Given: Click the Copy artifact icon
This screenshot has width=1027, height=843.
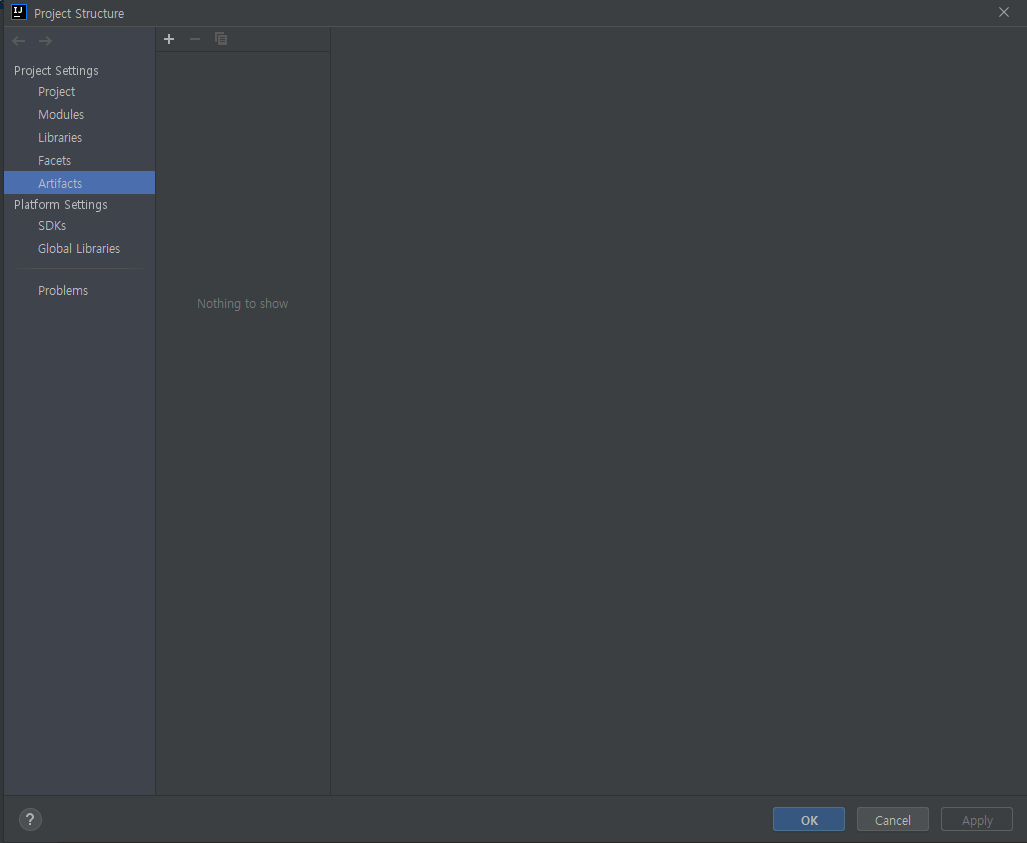Looking at the screenshot, I should point(221,39).
